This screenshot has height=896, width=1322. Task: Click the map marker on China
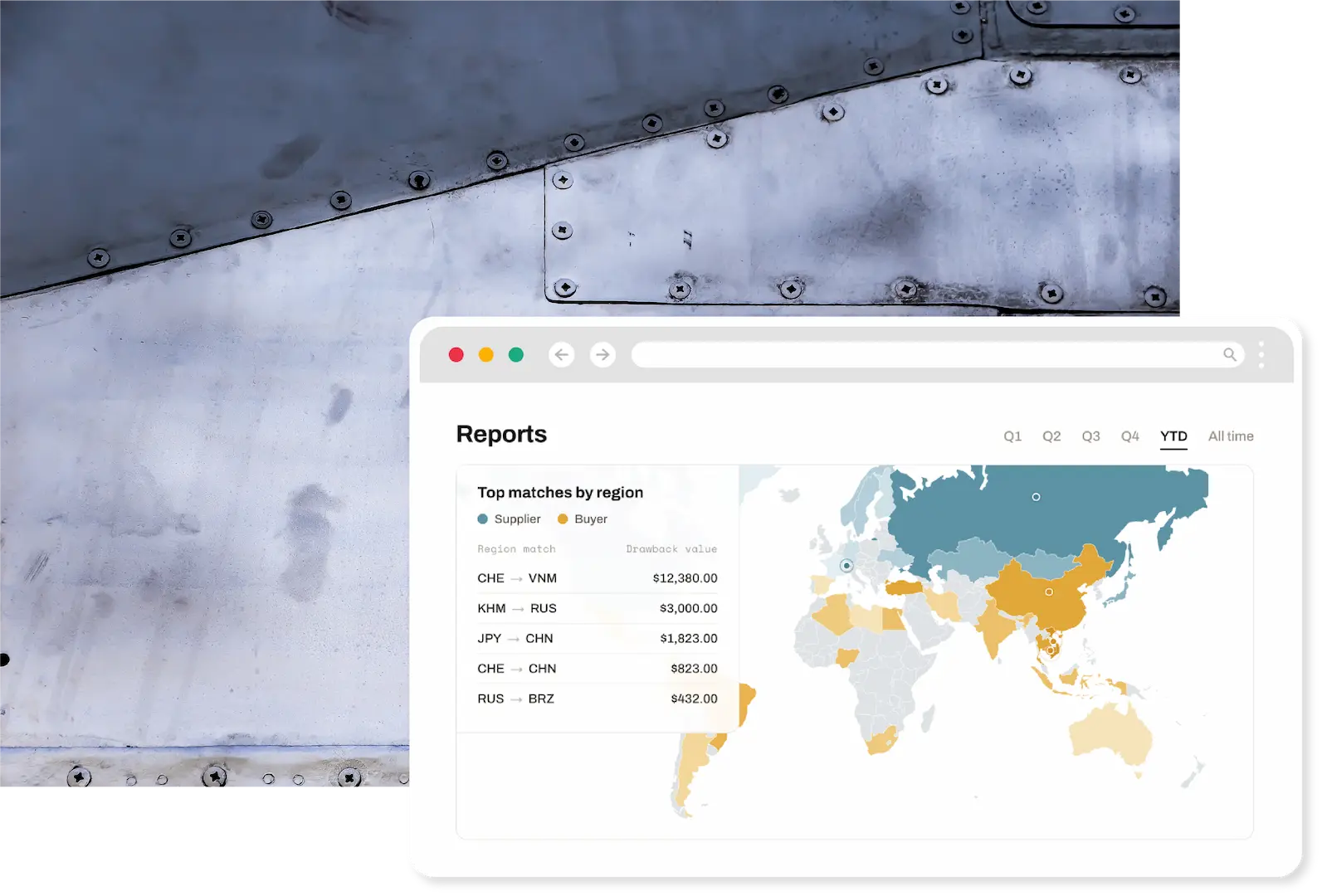click(1049, 592)
